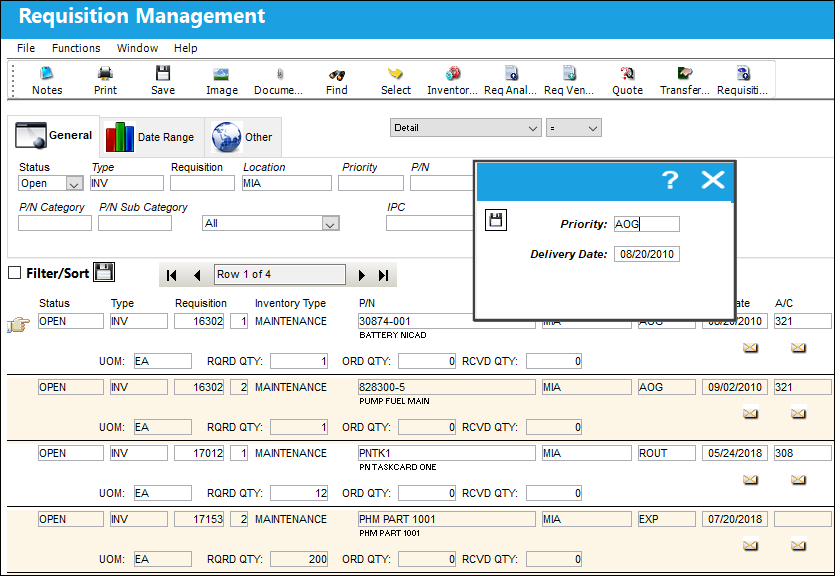Click the Find binoculars icon
The height and width of the screenshot is (576, 835).
tap(337, 80)
